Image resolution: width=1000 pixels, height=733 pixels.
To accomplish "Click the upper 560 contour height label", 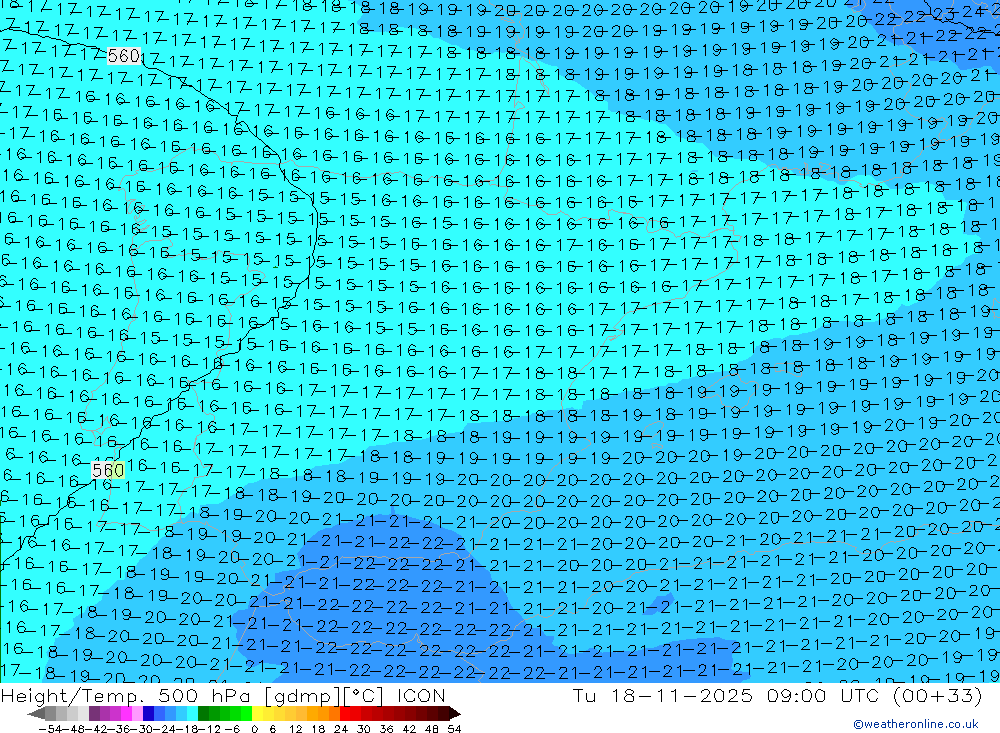I will tap(124, 56).
